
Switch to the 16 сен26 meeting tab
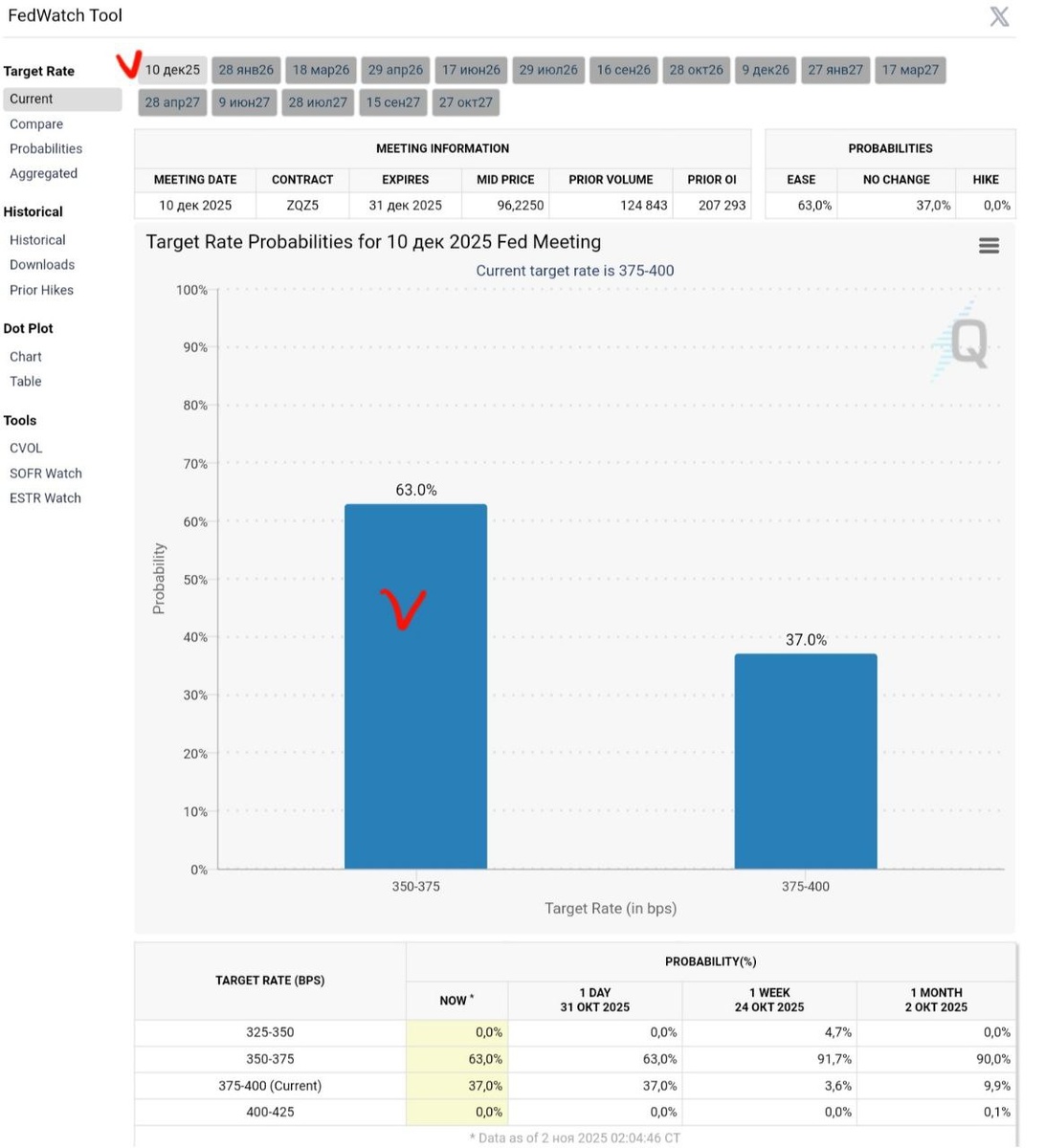tap(623, 70)
